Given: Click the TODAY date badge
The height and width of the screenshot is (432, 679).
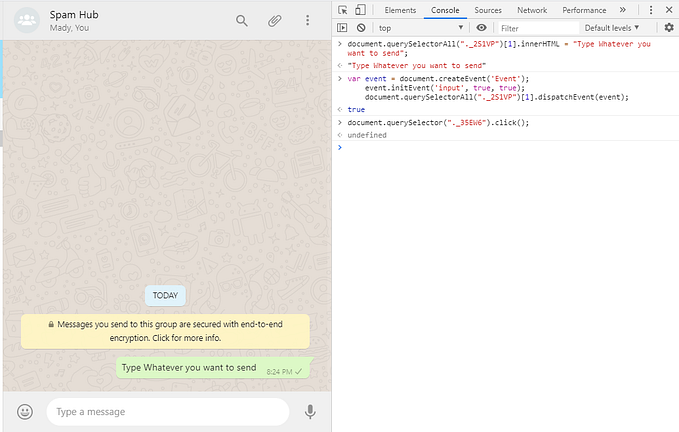Looking at the screenshot, I should (x=165, y=296).
